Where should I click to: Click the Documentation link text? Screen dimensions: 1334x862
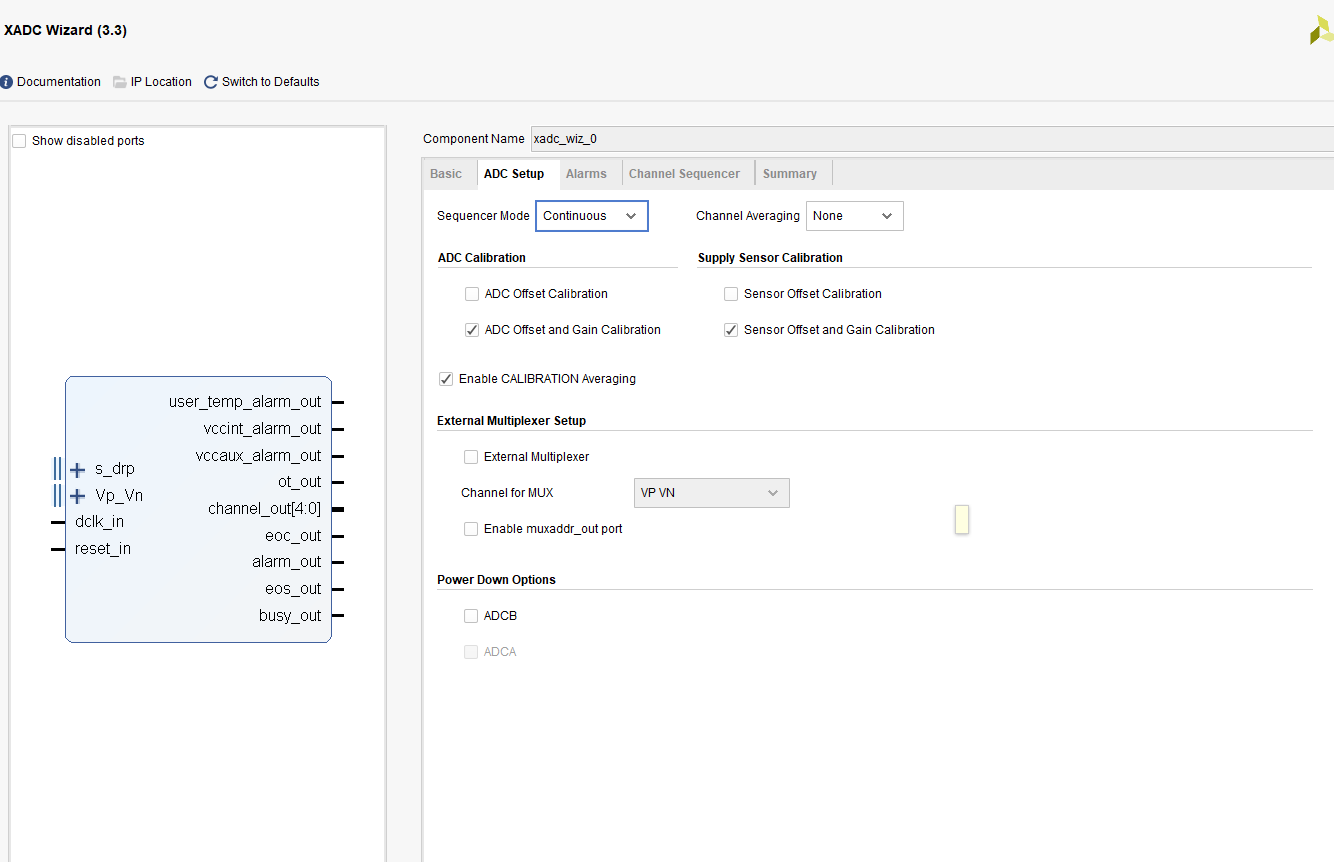59,82
